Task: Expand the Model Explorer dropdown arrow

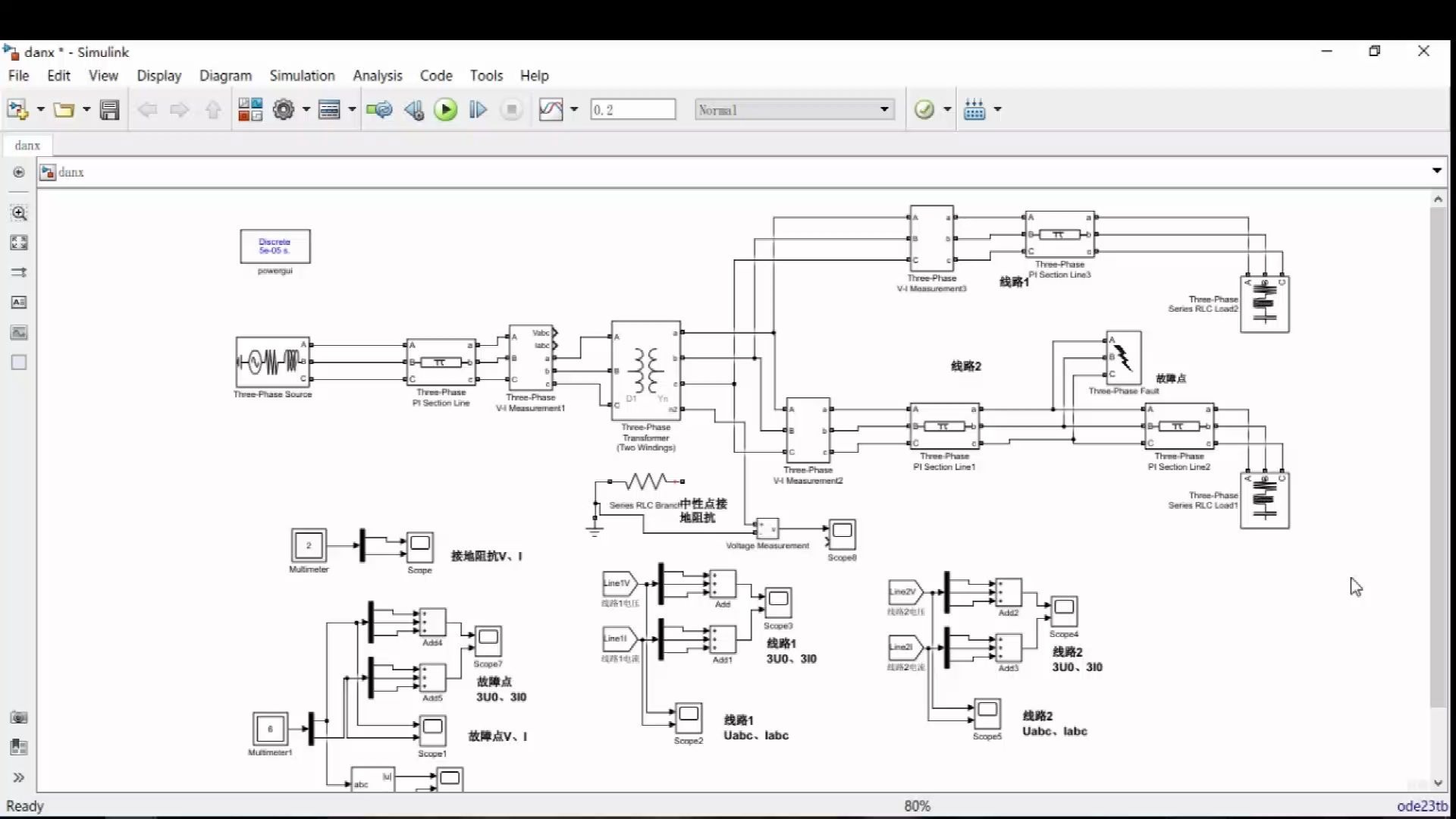Action: point(352,110)
